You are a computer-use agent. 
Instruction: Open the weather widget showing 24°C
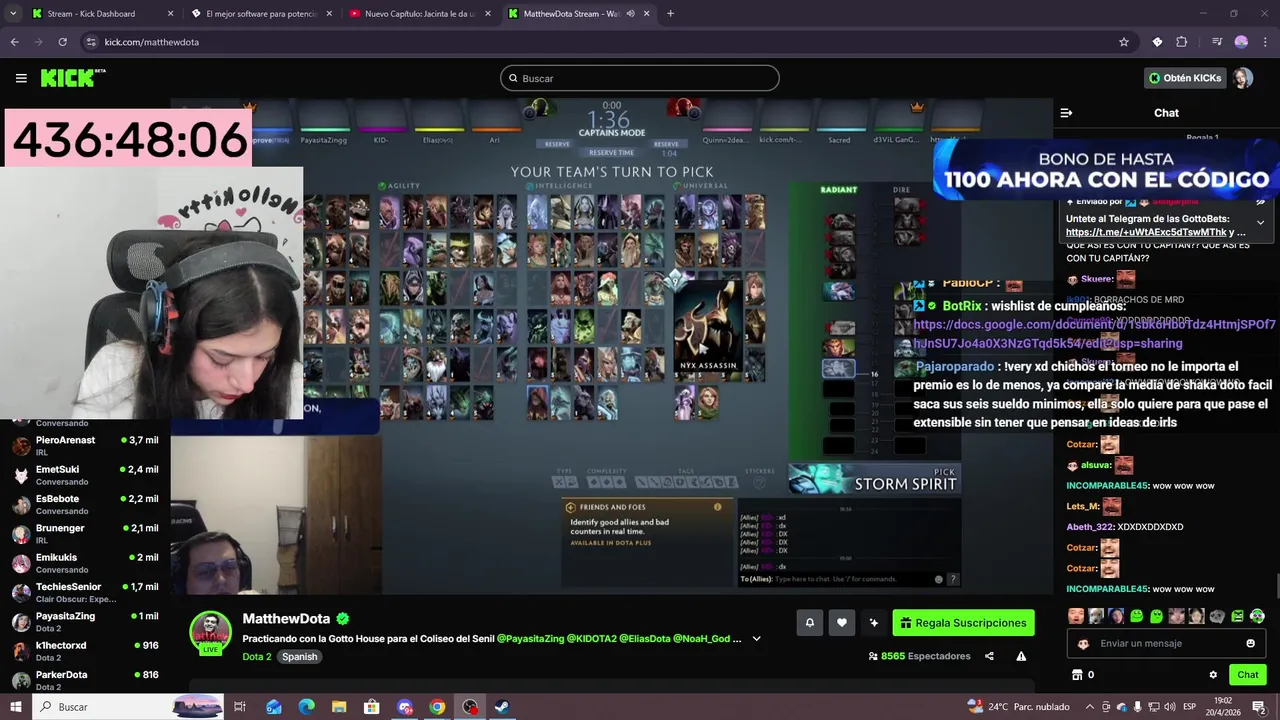click(x=1018, y=707)
